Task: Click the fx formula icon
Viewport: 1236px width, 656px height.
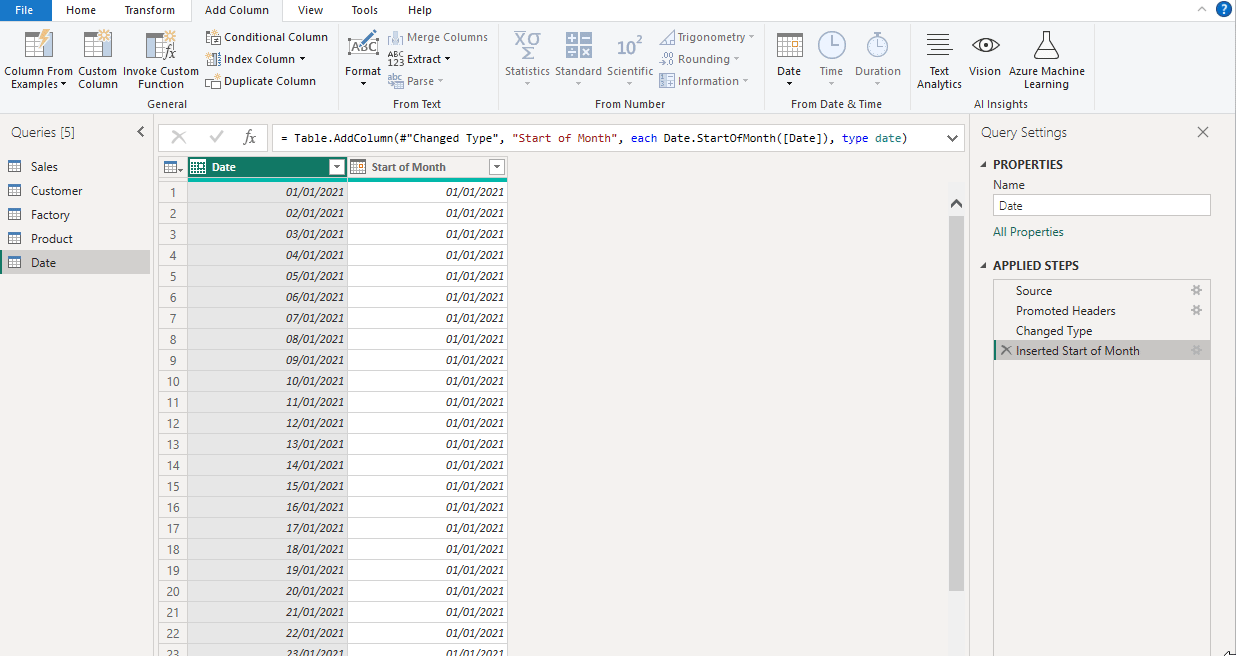Action: (250, 138)
